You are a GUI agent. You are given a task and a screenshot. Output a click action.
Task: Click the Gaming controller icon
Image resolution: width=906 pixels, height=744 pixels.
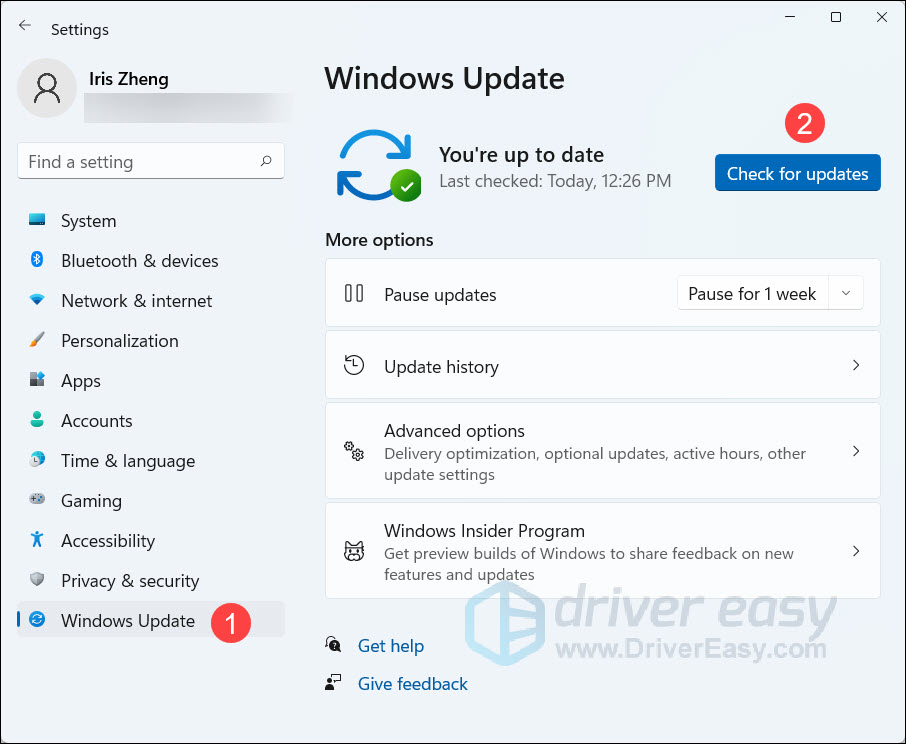pyautogui.click(x=37, y=501)
